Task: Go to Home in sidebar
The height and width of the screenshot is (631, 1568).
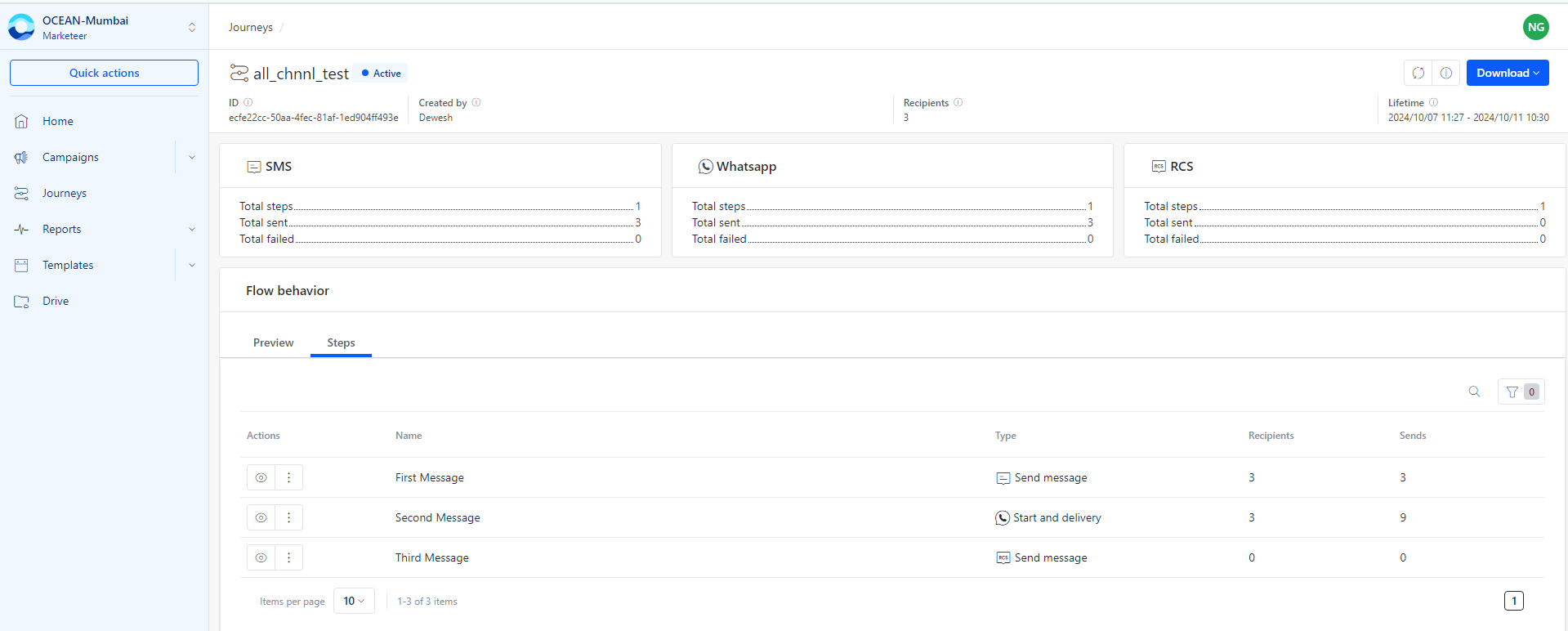Action: coord(57,121)
